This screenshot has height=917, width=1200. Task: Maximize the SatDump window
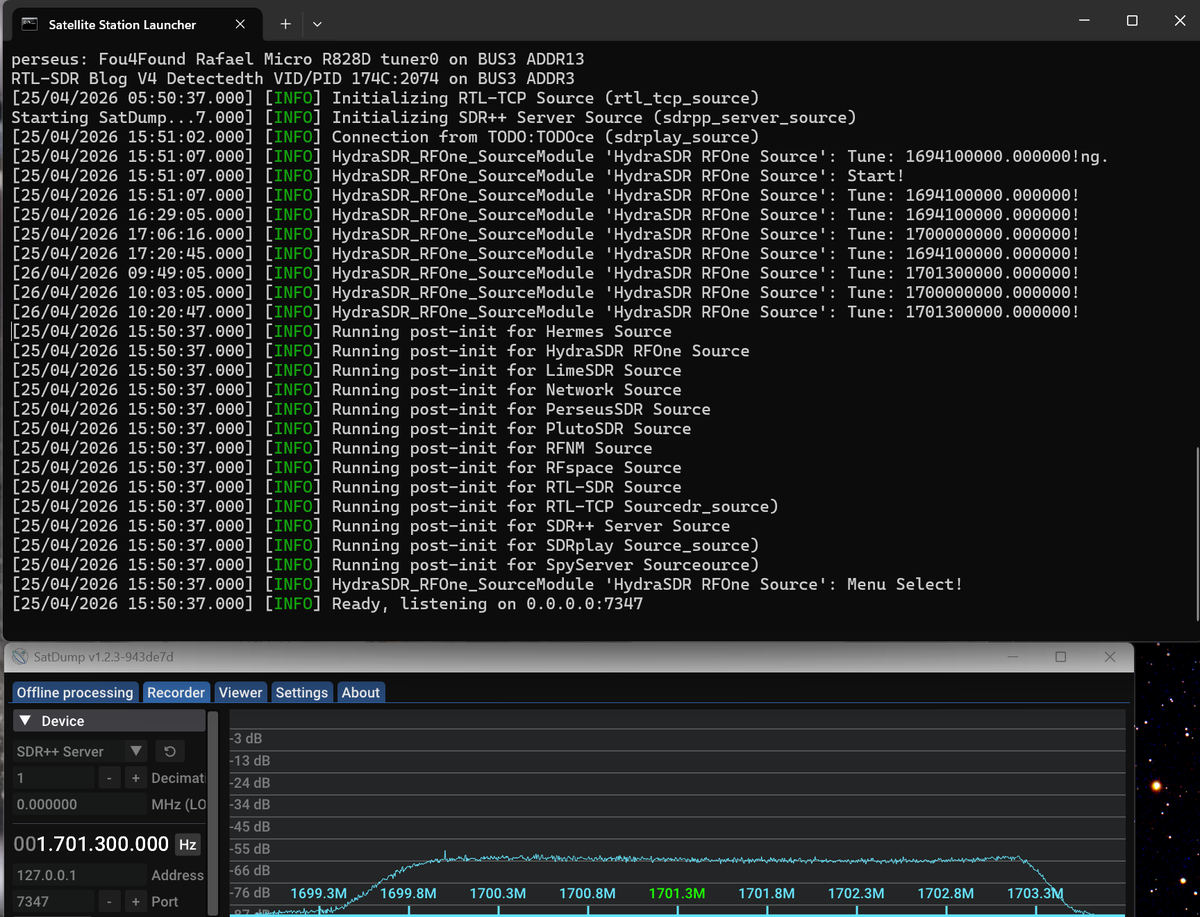pos(1061,657)
